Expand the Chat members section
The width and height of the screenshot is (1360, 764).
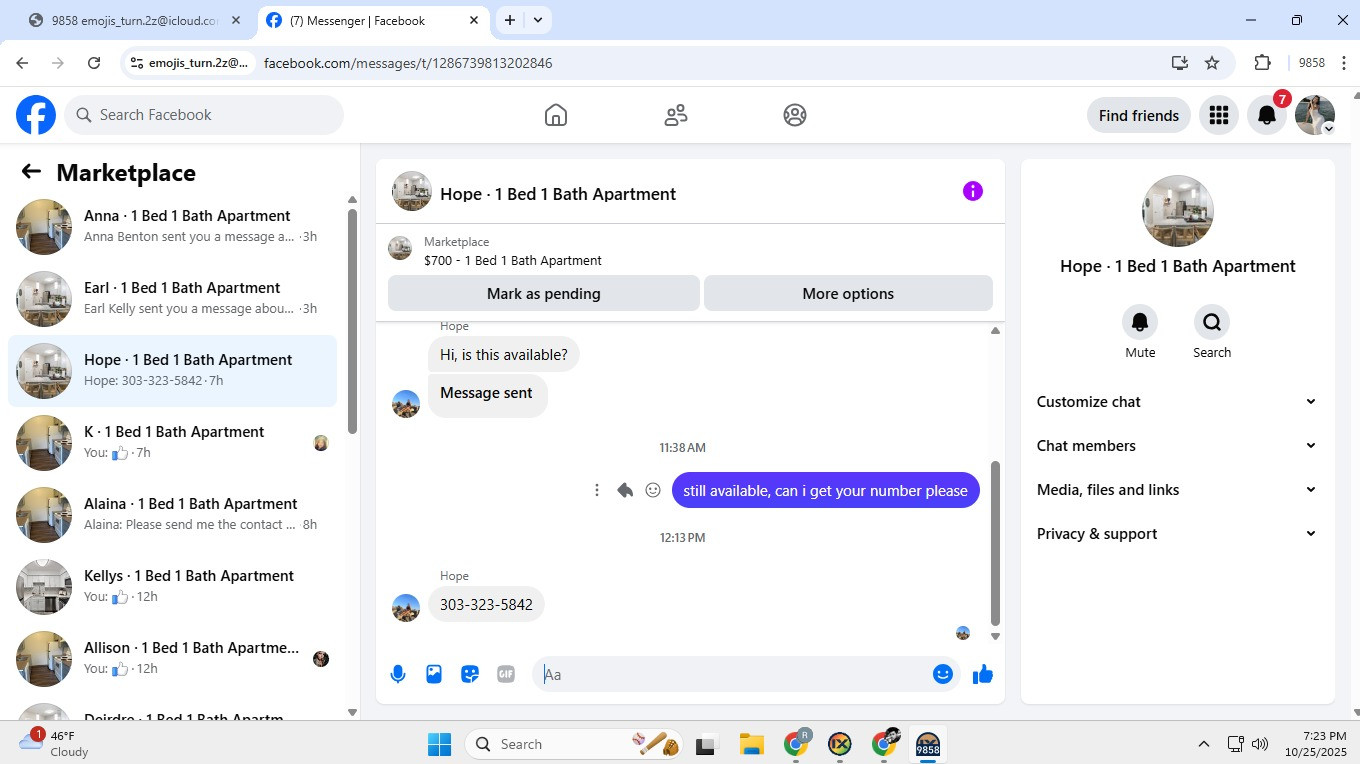pos(1177,446)
